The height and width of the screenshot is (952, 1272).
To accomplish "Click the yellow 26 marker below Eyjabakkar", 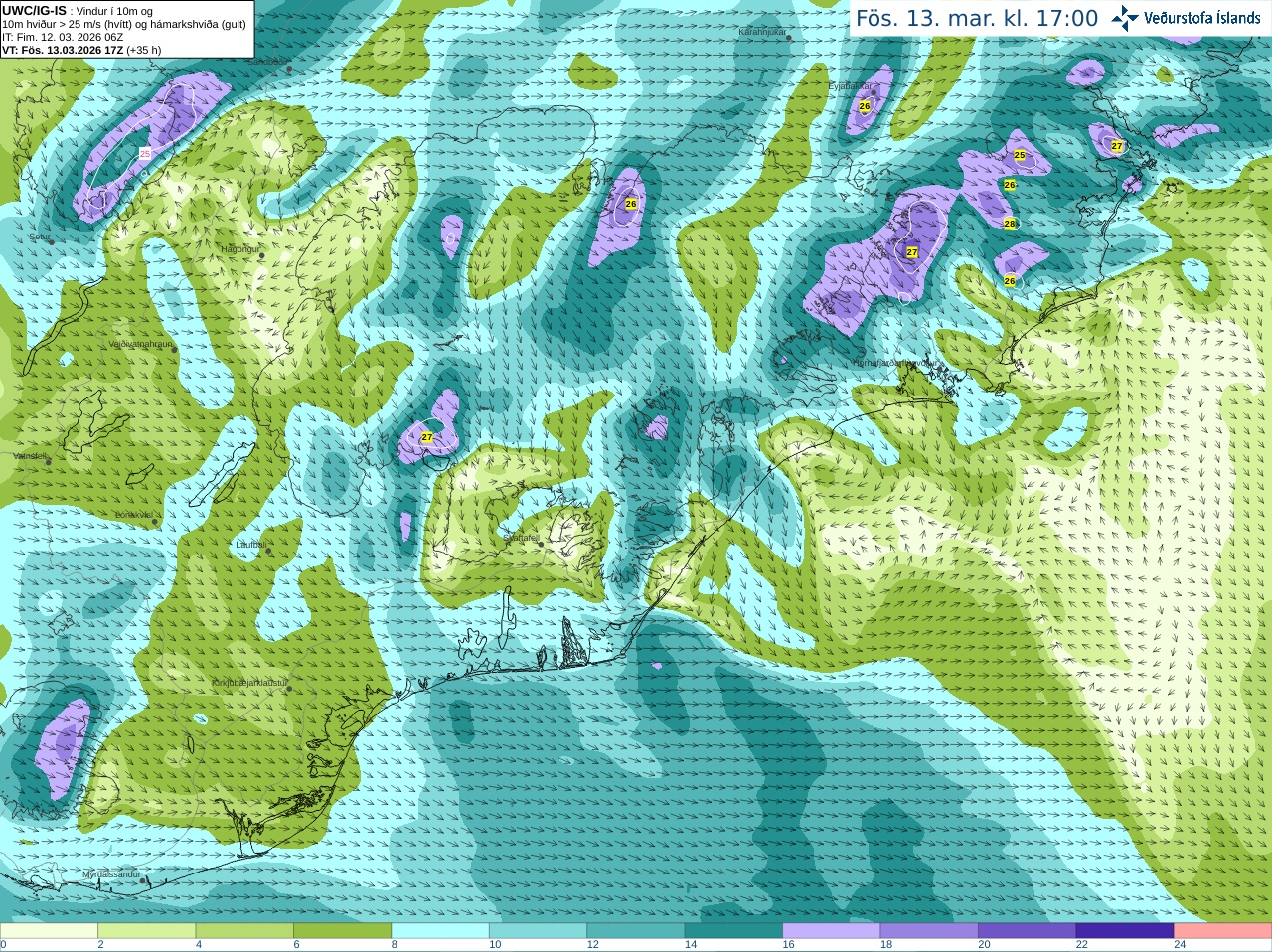I will (865, 106).
